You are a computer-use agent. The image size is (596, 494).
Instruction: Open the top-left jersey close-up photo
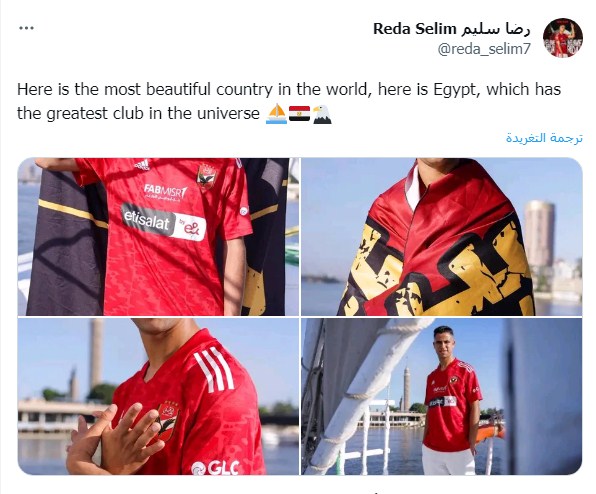pyautogui.click(x=159, y=237)
